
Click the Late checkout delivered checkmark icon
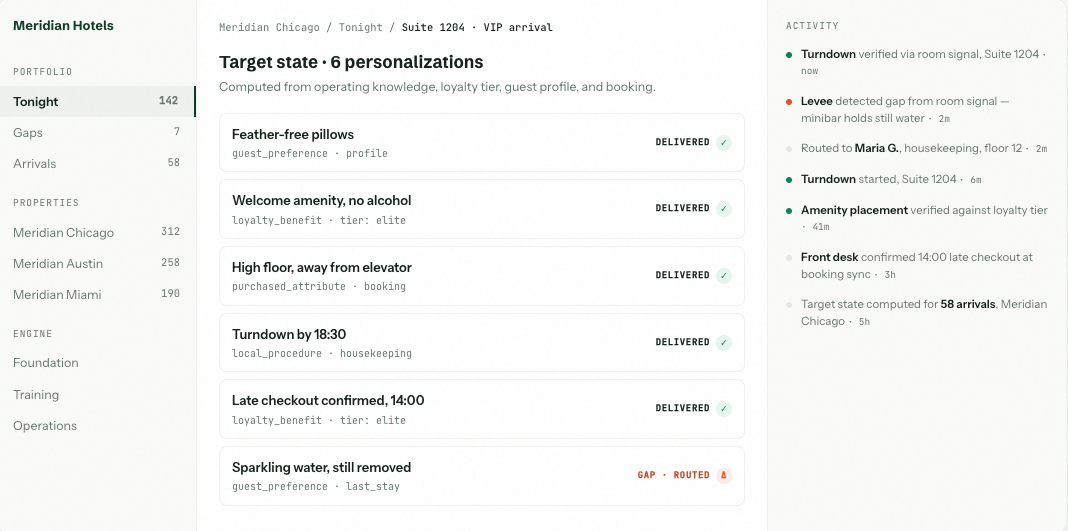point(723,408)
